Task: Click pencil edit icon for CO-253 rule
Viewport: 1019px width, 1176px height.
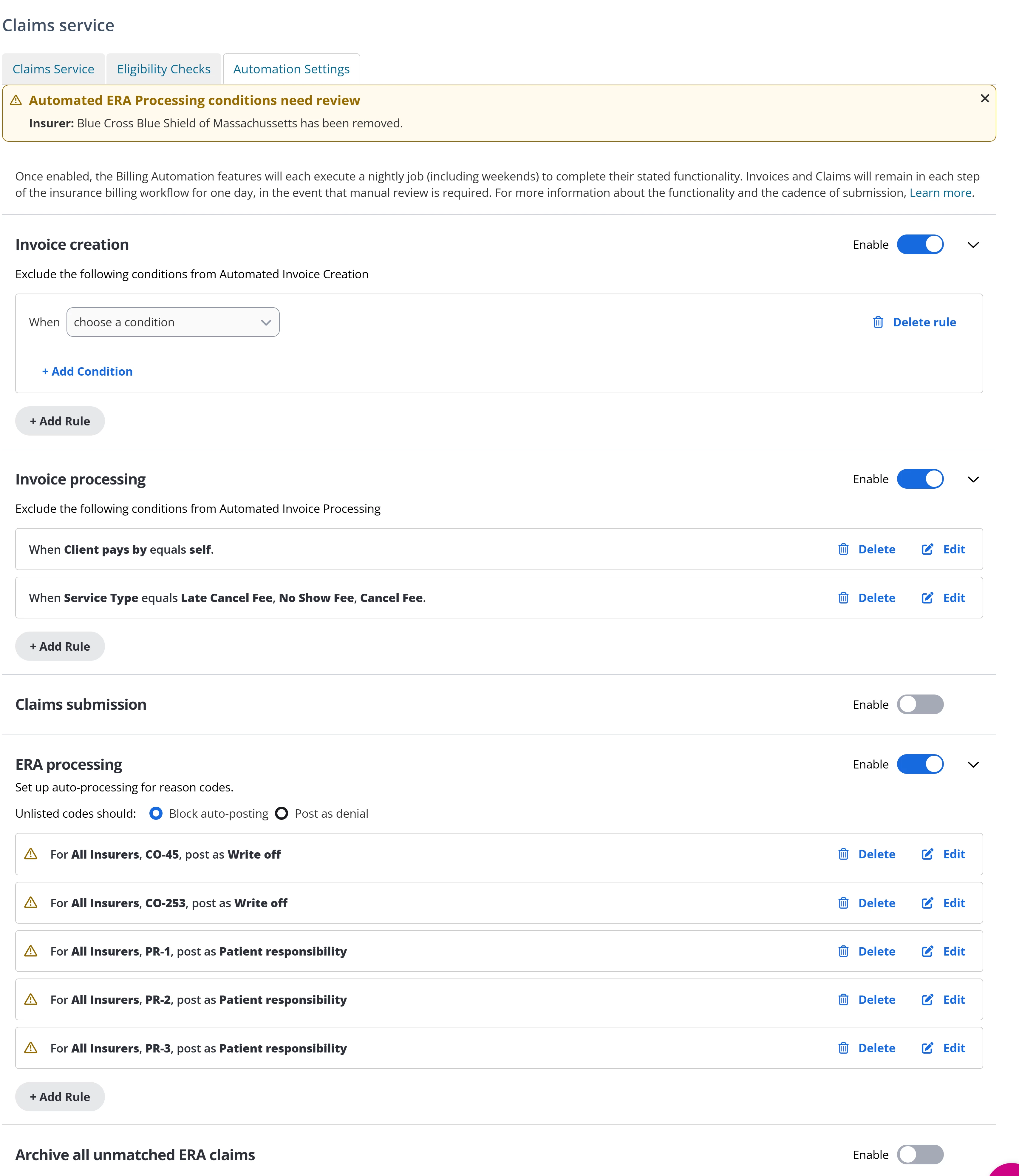Action: [x=927, y=903]
